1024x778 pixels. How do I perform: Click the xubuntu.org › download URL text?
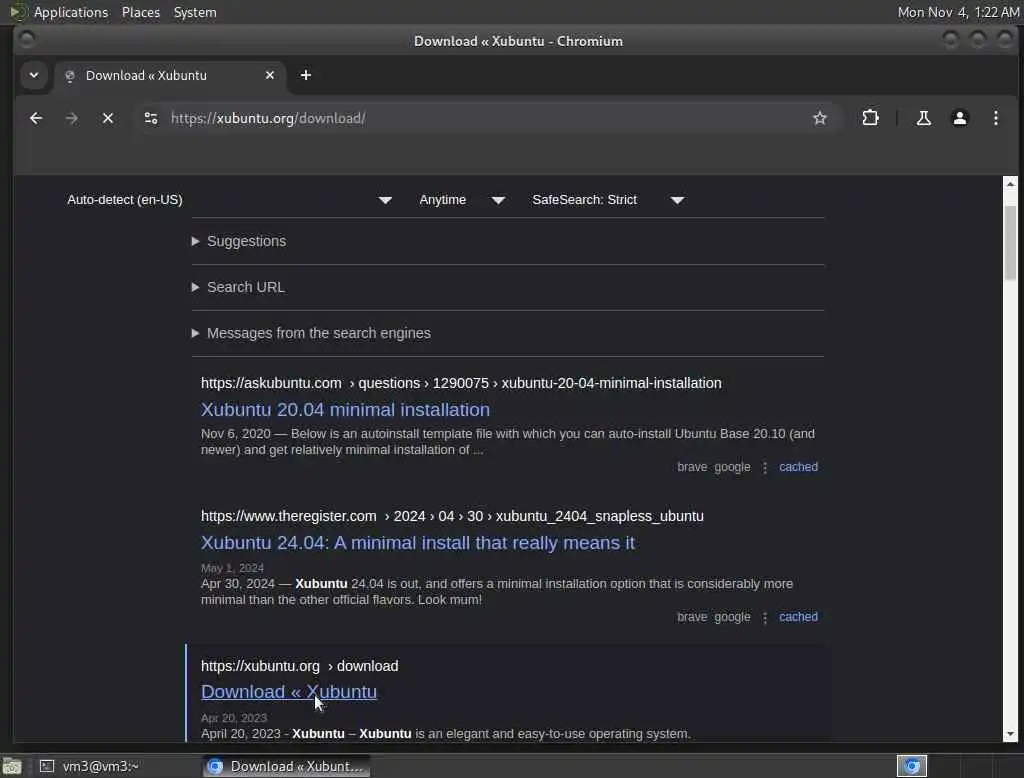coord(299,666)
